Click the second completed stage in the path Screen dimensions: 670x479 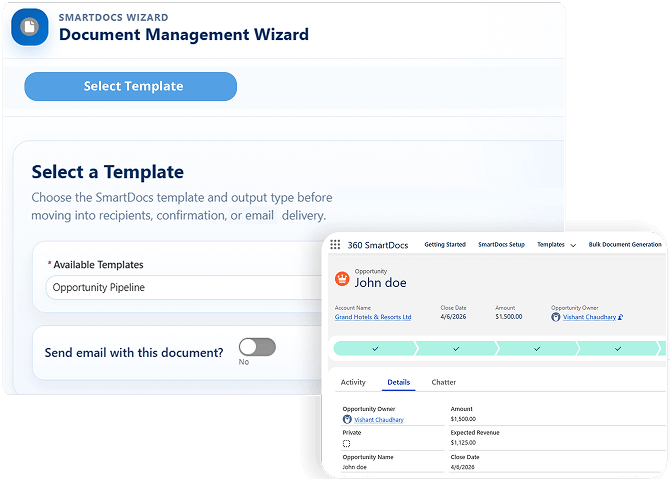coord(456,349)
